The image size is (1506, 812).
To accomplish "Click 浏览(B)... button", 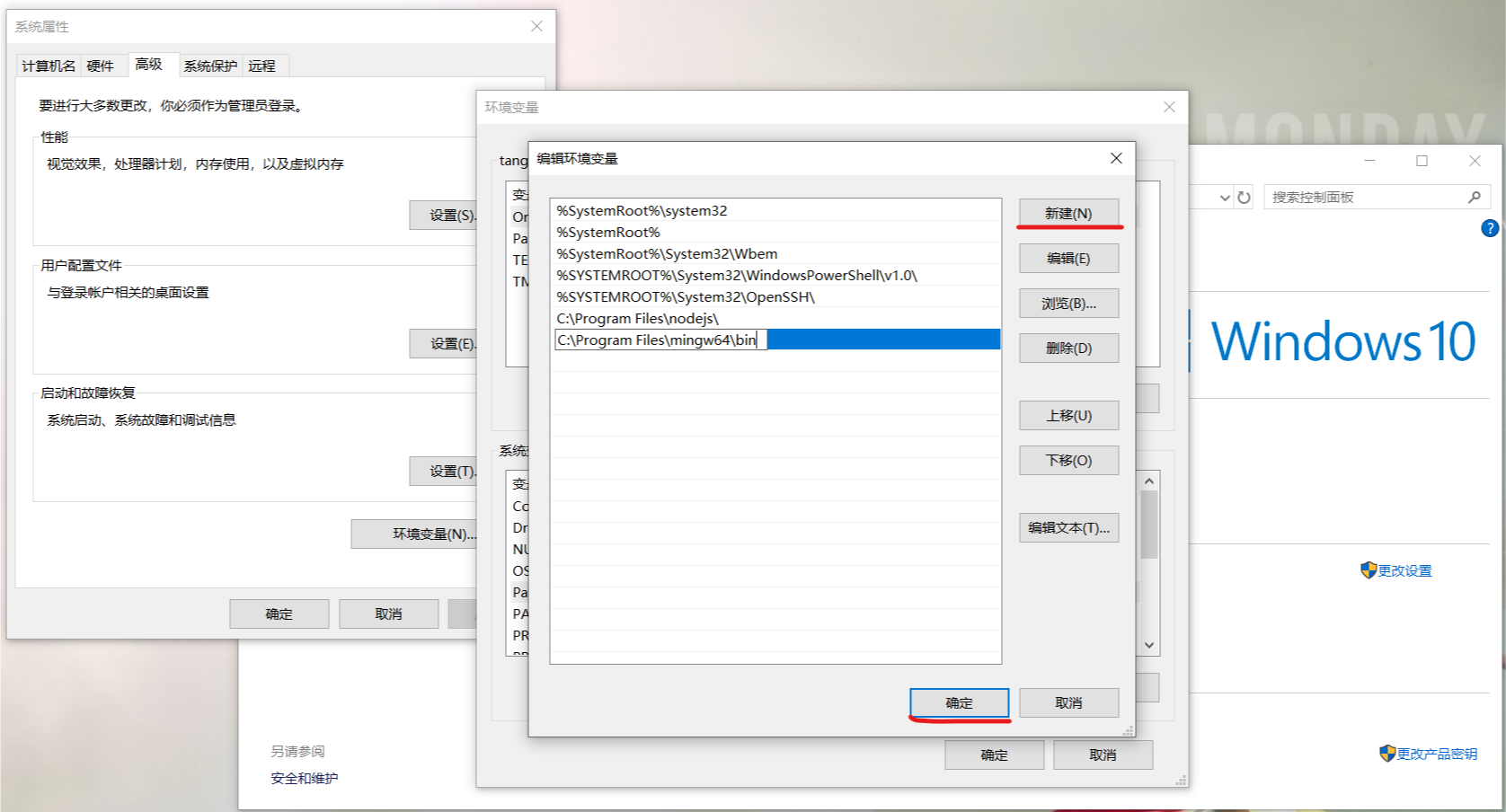I will click(x=1068, y=303).
